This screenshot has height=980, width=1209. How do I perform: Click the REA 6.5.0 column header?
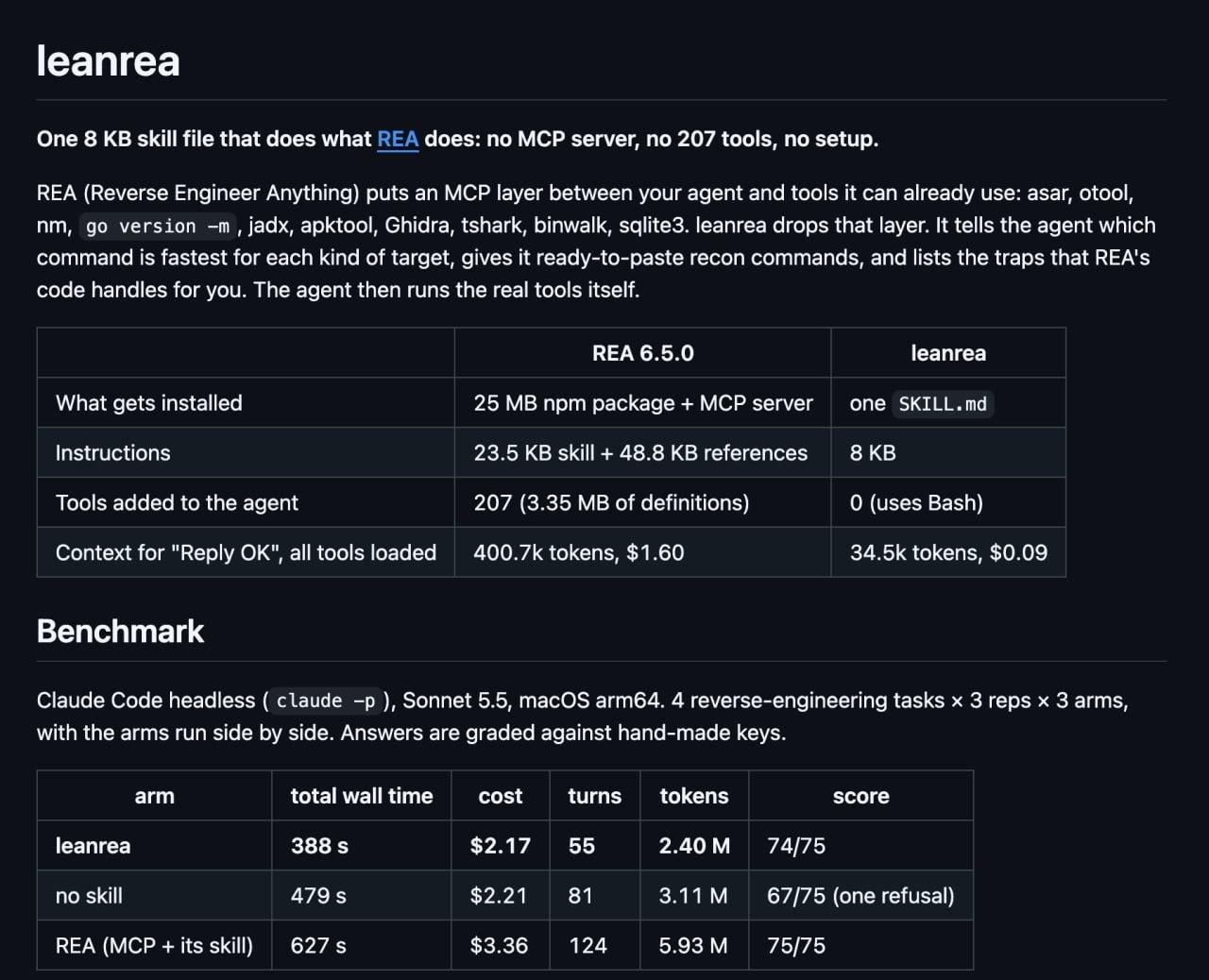click(x=642, y=353)
